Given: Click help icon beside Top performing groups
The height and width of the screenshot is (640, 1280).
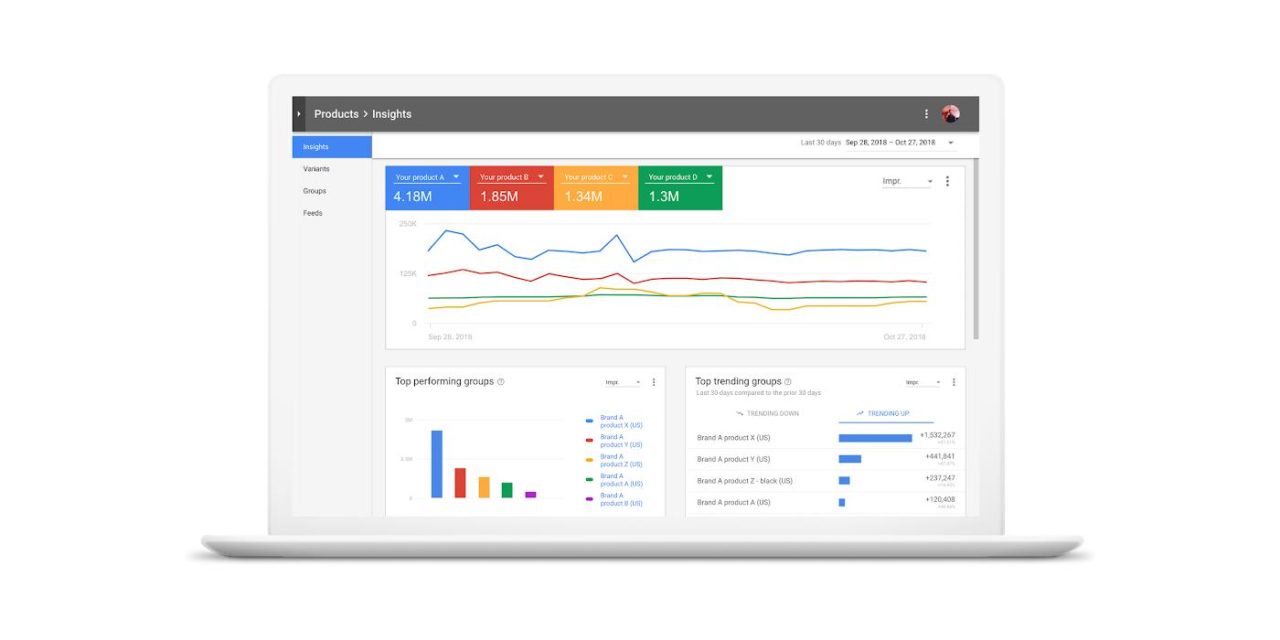Looking at the screenshot, I should (x=501, y=382).
